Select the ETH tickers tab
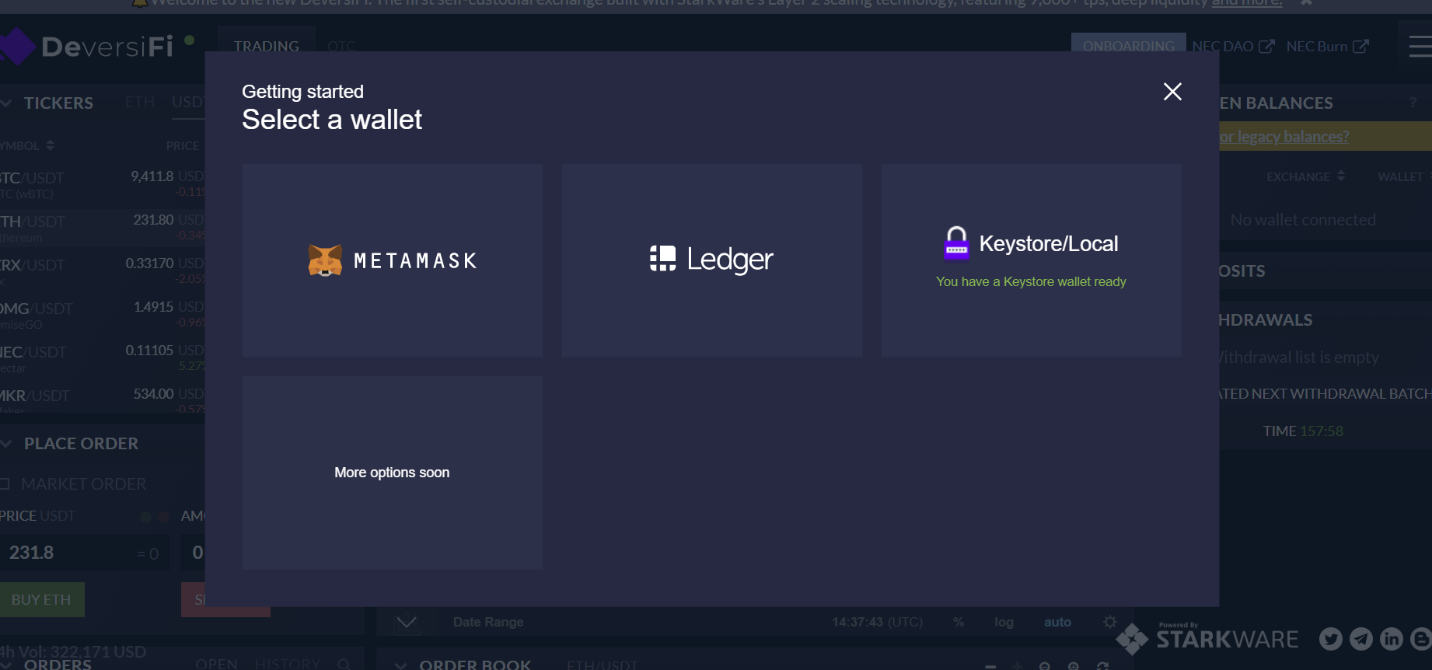1432x670 pixels. tap(140, 102)
